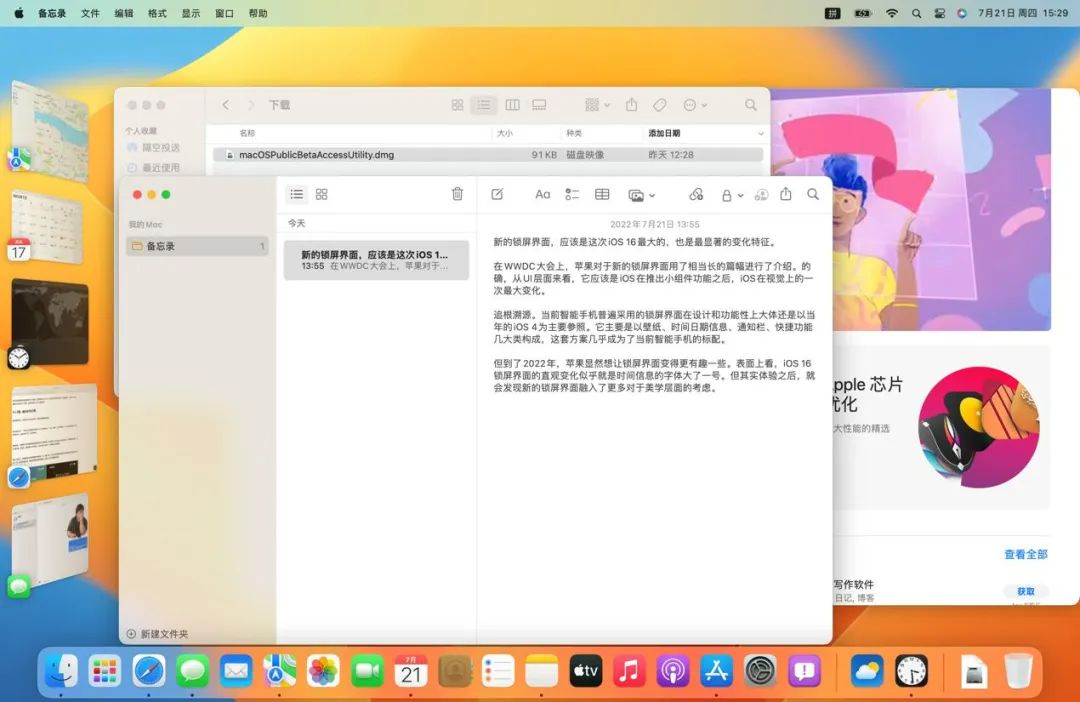Create a new note with the compose icon
The height and width of the screenshot is (702, 1080).
(x=497, y=194)
